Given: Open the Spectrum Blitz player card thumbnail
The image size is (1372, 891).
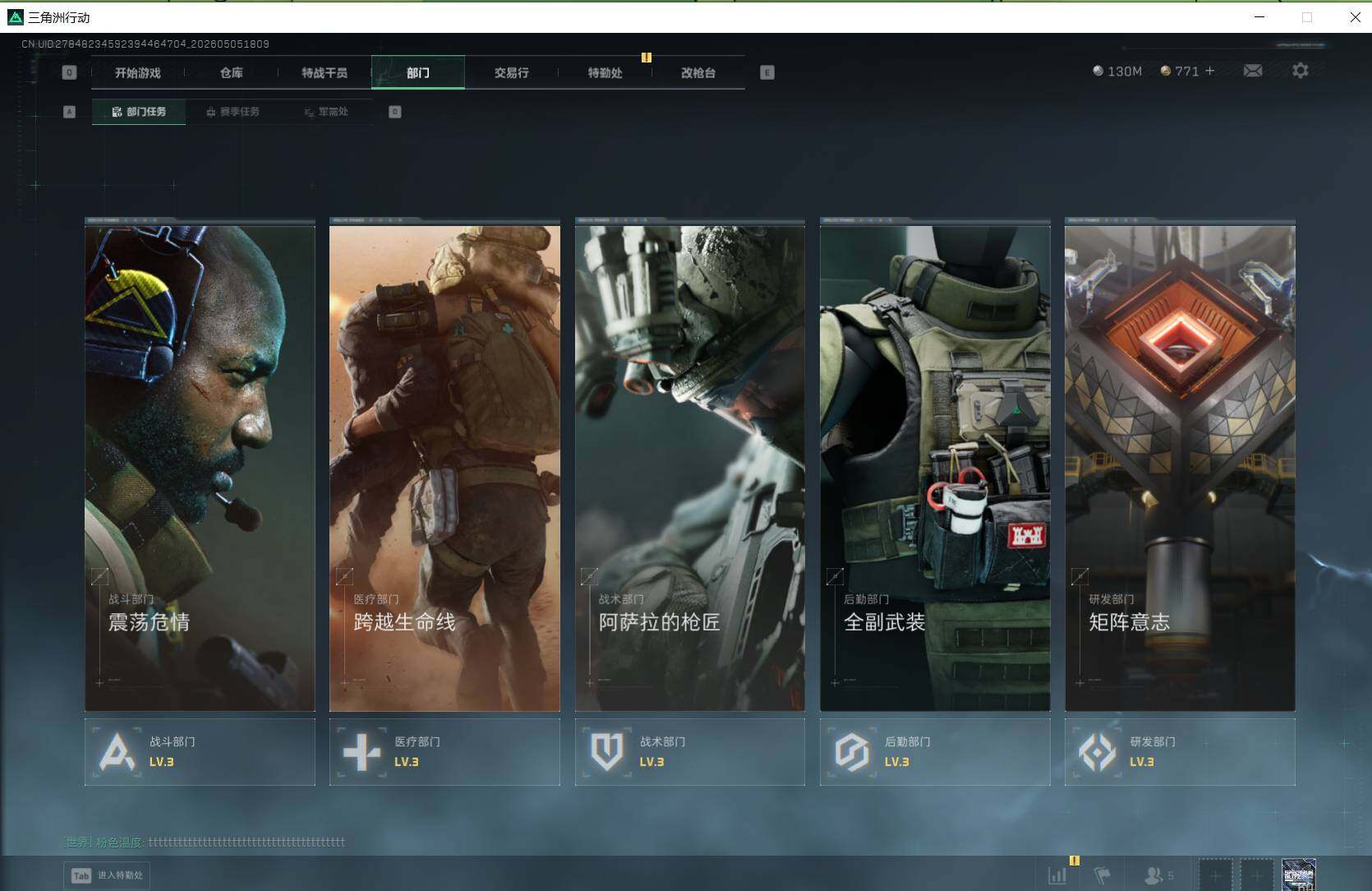Looking at the screenshot, I should click(1299, 875).
